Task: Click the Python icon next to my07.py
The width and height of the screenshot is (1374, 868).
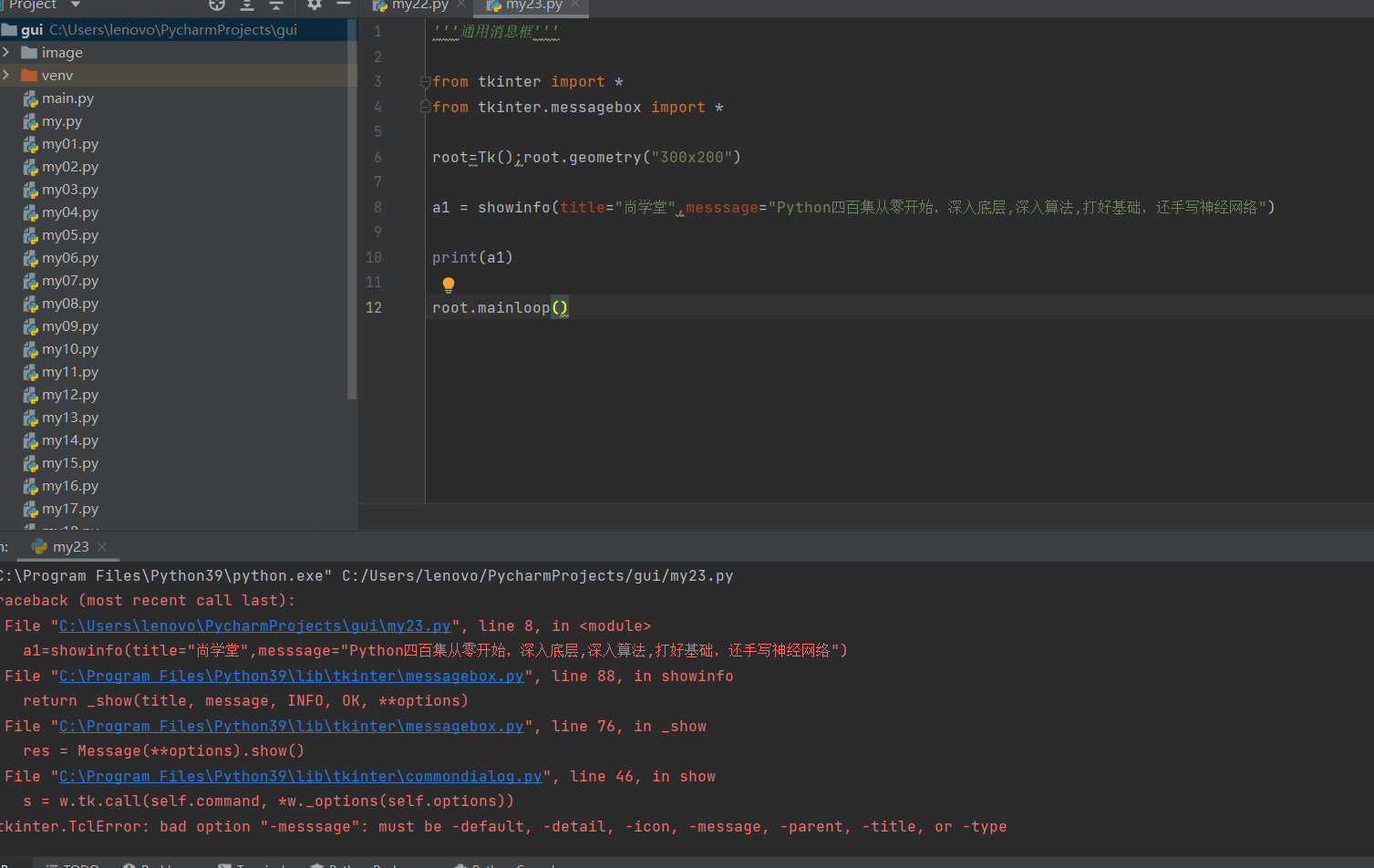Action: 30,281
